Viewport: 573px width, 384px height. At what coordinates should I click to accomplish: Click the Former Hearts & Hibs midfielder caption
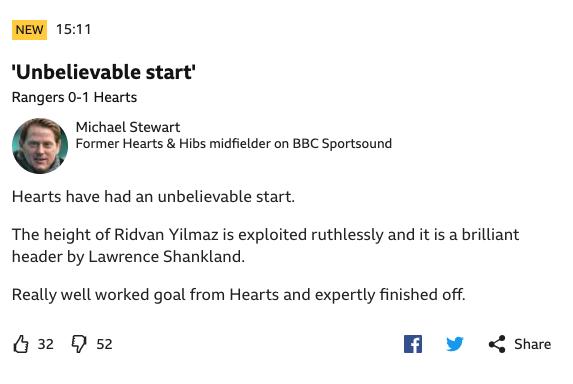pyautogui.click(x=234, y=144)
